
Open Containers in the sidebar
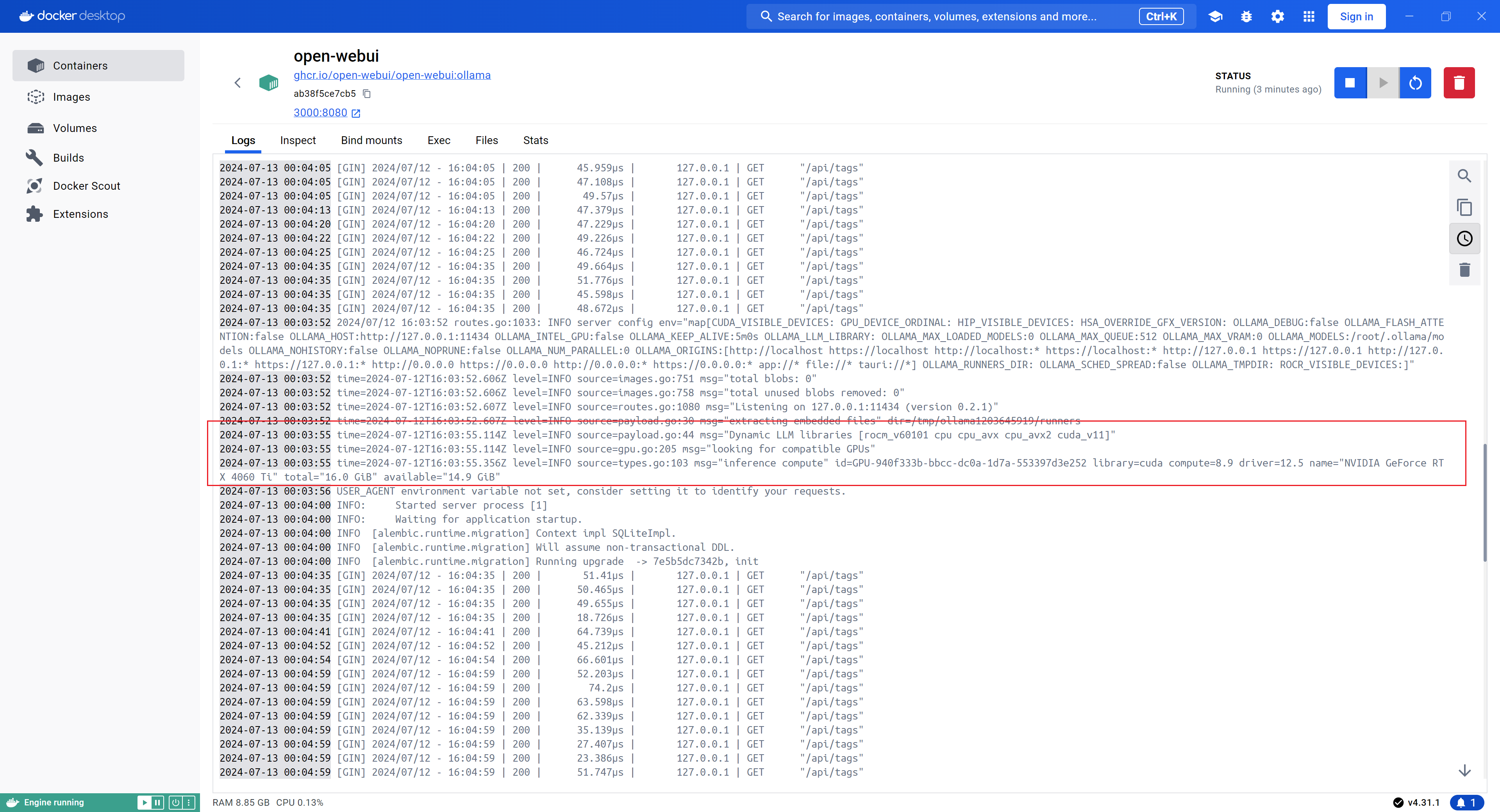pyautogui.click(x=98, y=66)
